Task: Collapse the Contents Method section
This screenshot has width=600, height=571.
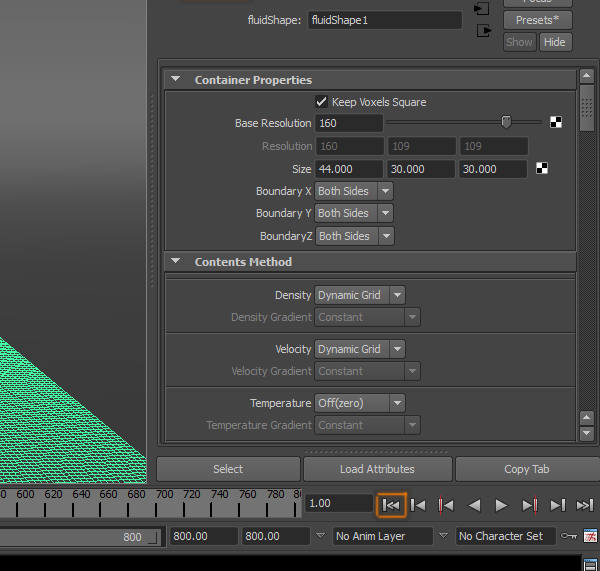Action: [x=176, y=262]
